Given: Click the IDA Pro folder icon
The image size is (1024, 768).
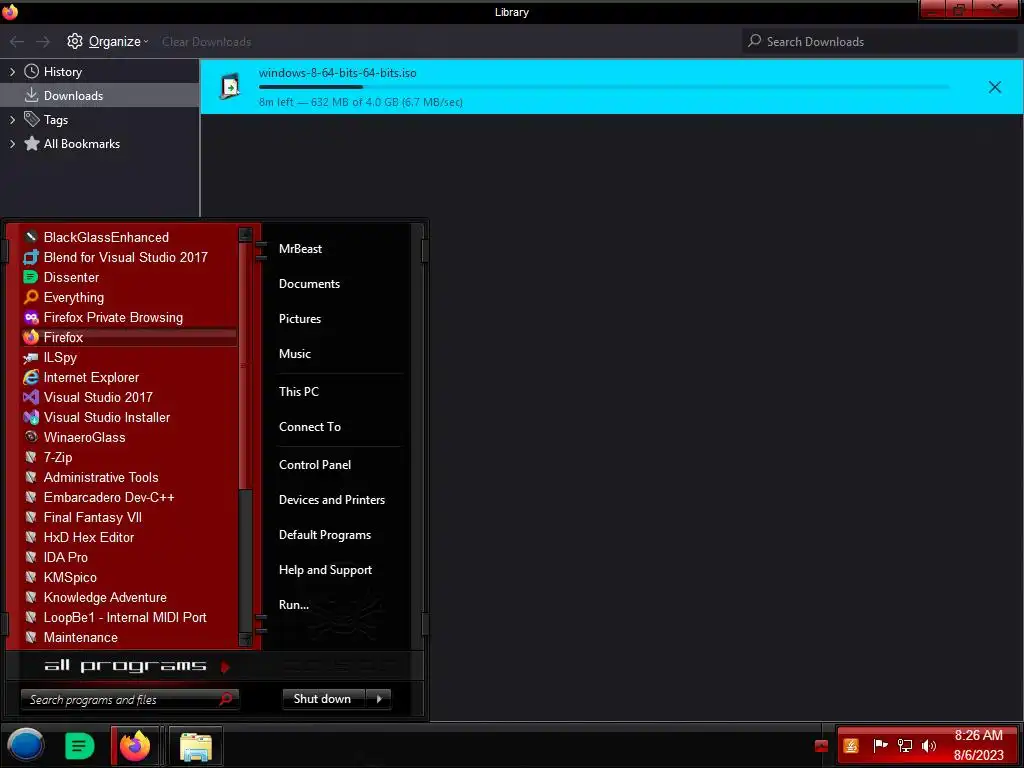Looking at the screenshot, I should [x=31, y=557].
